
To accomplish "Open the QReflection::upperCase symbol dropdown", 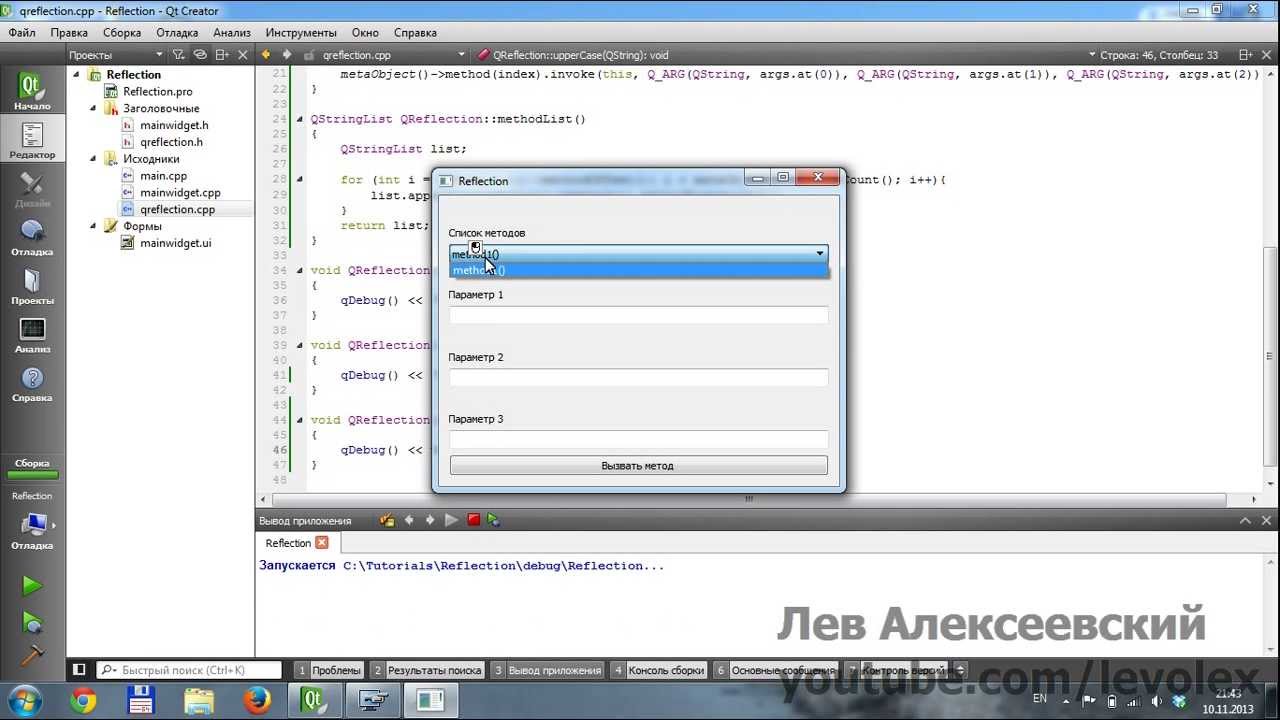I will tap(785, 55).
